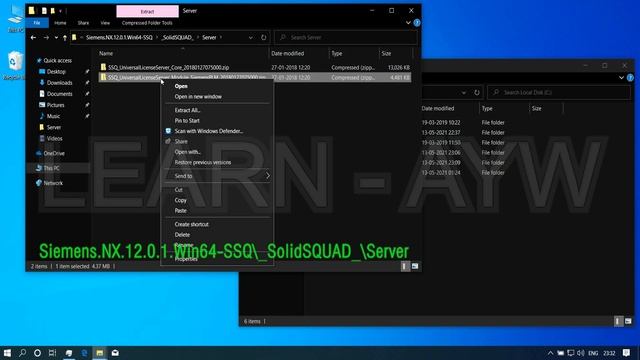Choose Open in new window
The height and width of the screenshot is (360, 640).
[x=198, y=97]
